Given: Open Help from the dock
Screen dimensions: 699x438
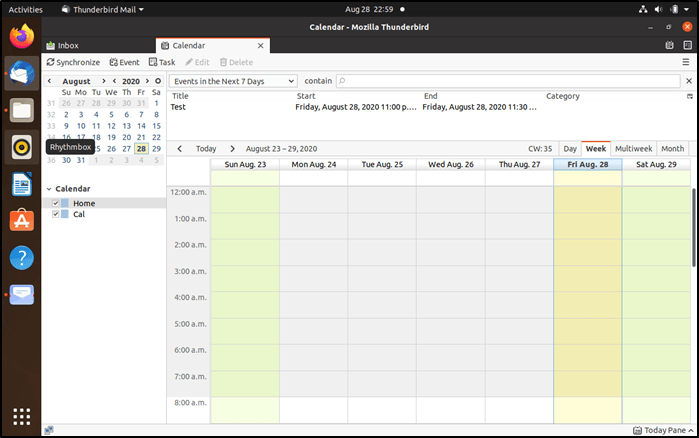Looking at the screenshot, I should (21, 258).
